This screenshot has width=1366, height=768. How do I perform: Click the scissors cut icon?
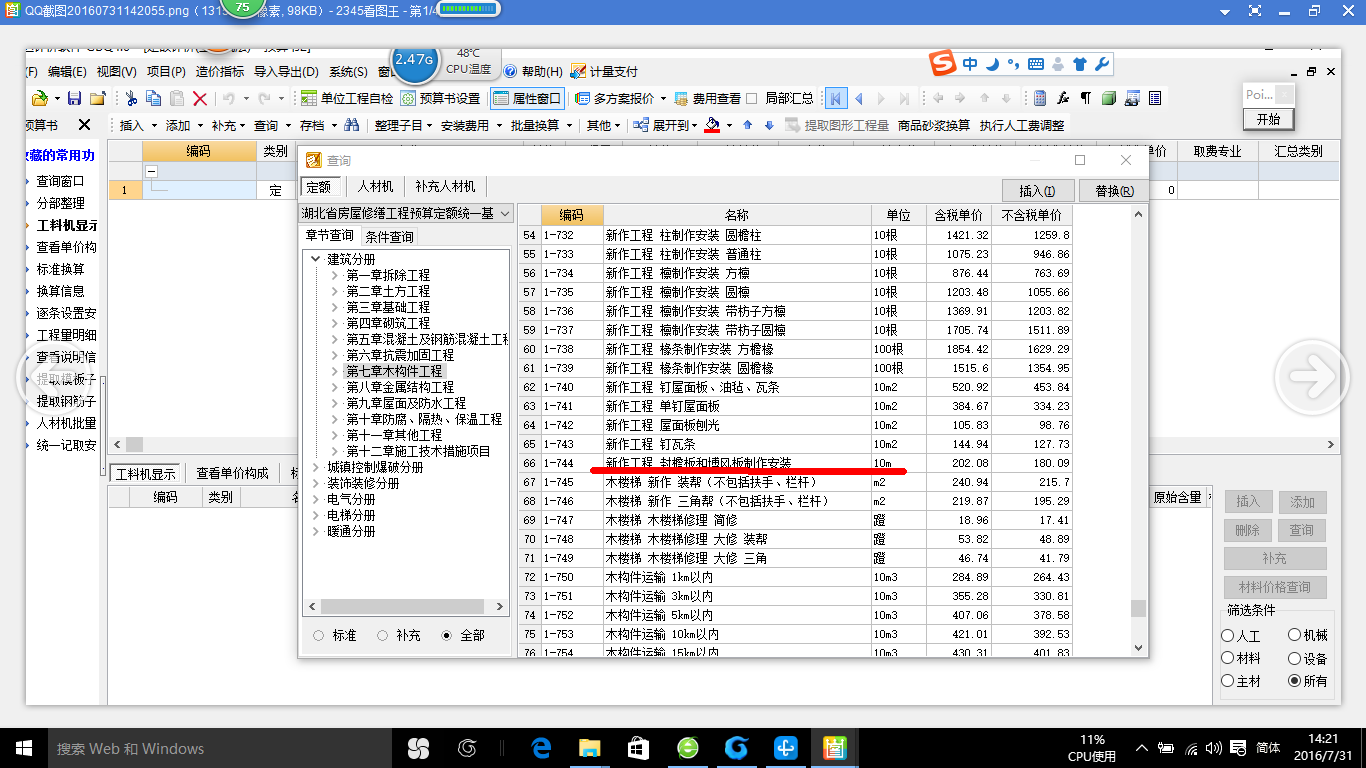(x=131, y=98)
